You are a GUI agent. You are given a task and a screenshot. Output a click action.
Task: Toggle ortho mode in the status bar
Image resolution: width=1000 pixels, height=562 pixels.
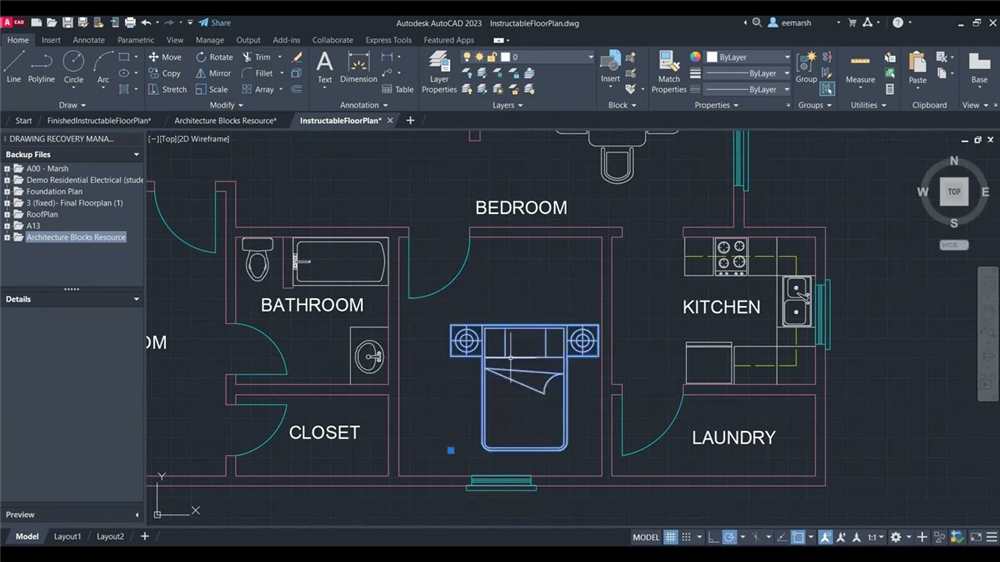tap(712, 537)
